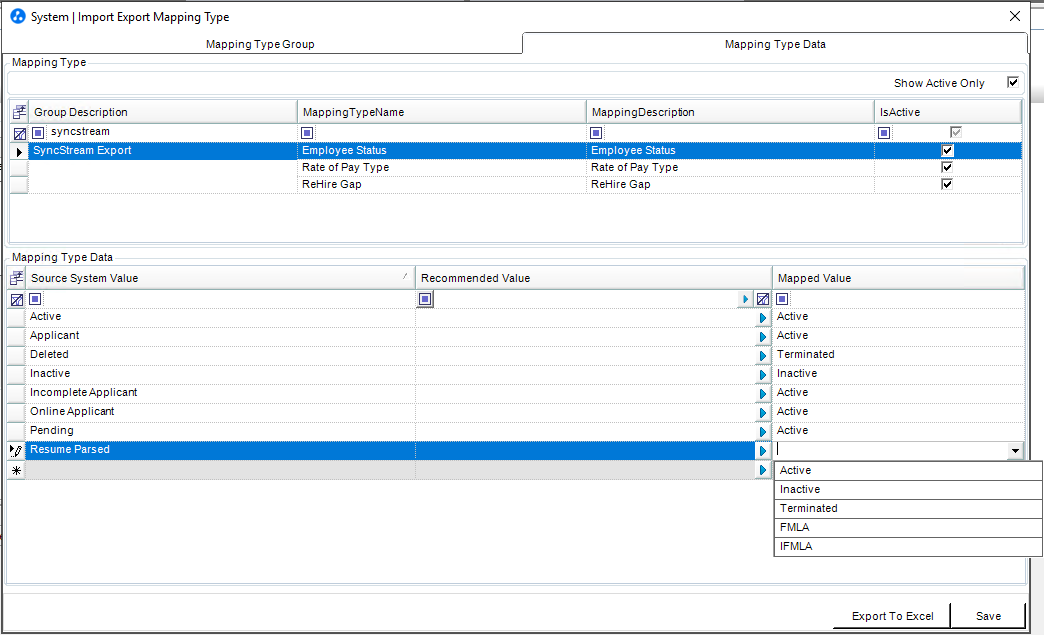Open the Recommended Value filter operator icon

click(x=425, y=299)
